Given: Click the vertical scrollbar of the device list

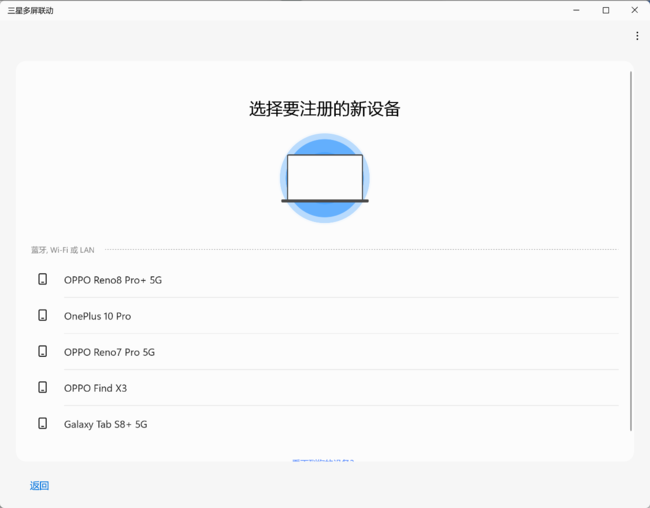Looking at the screenshot, I should click(x=631, y=251).
